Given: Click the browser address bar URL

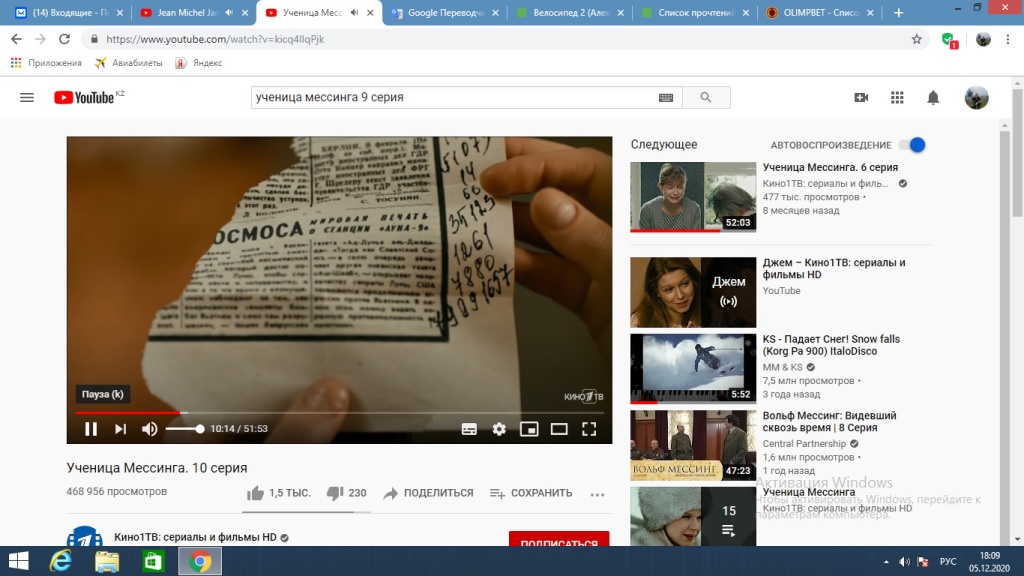Looking at the screenshot, I should point(216,39).
